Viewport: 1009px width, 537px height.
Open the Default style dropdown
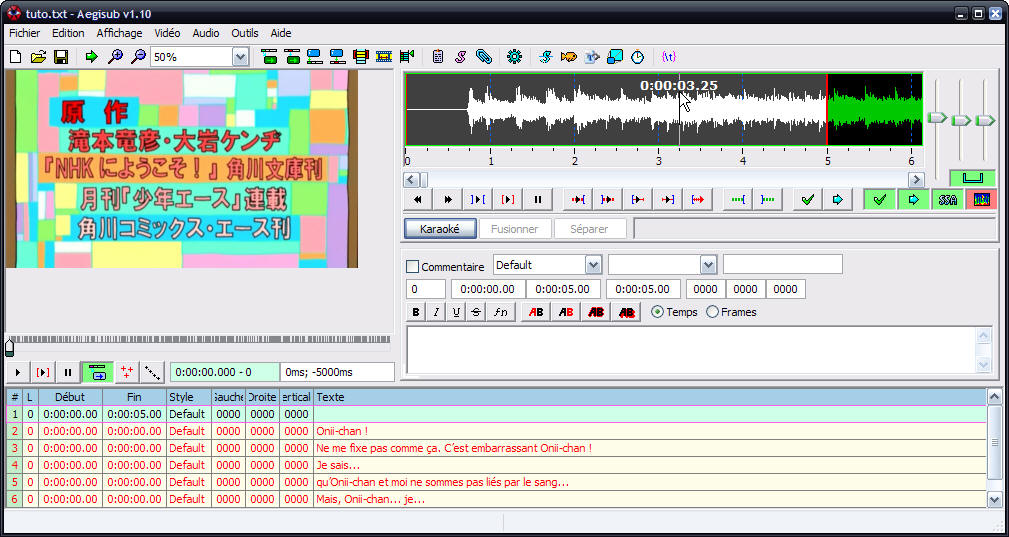pyautogui.click(x=593, y=265)
